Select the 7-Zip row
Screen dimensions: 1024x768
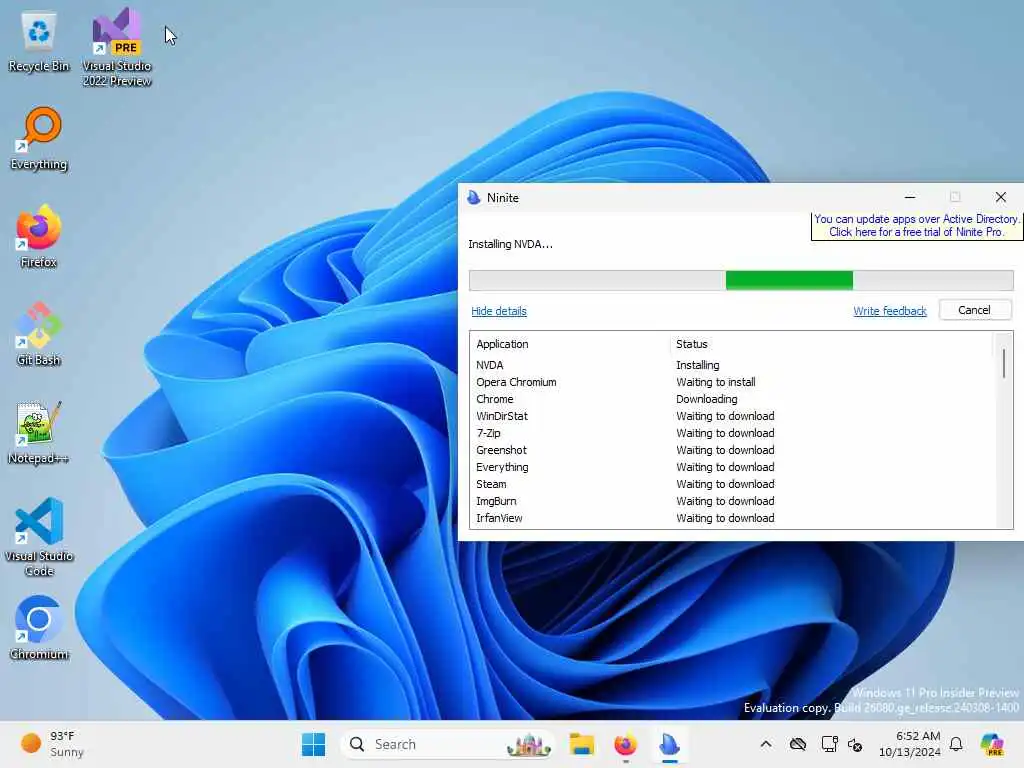pyautogui.click(x=733, y=433)
